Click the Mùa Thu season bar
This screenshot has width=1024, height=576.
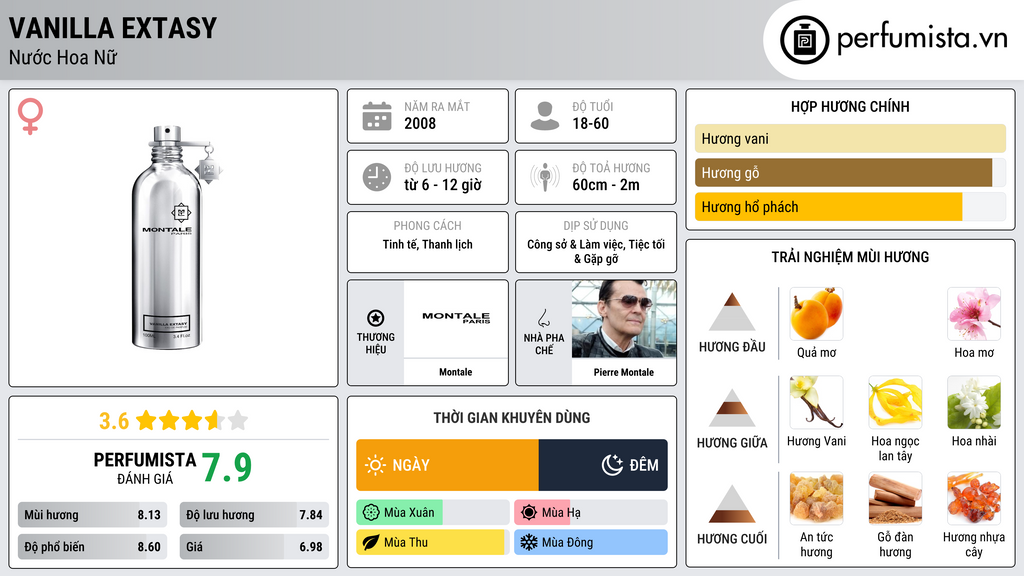coord(433,542)
